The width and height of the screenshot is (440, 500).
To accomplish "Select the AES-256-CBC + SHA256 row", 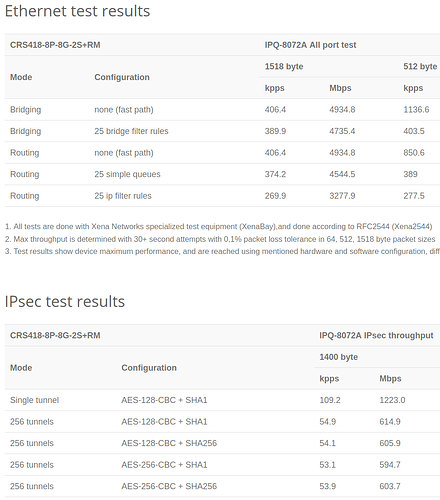I will click(x=222, y=486).
